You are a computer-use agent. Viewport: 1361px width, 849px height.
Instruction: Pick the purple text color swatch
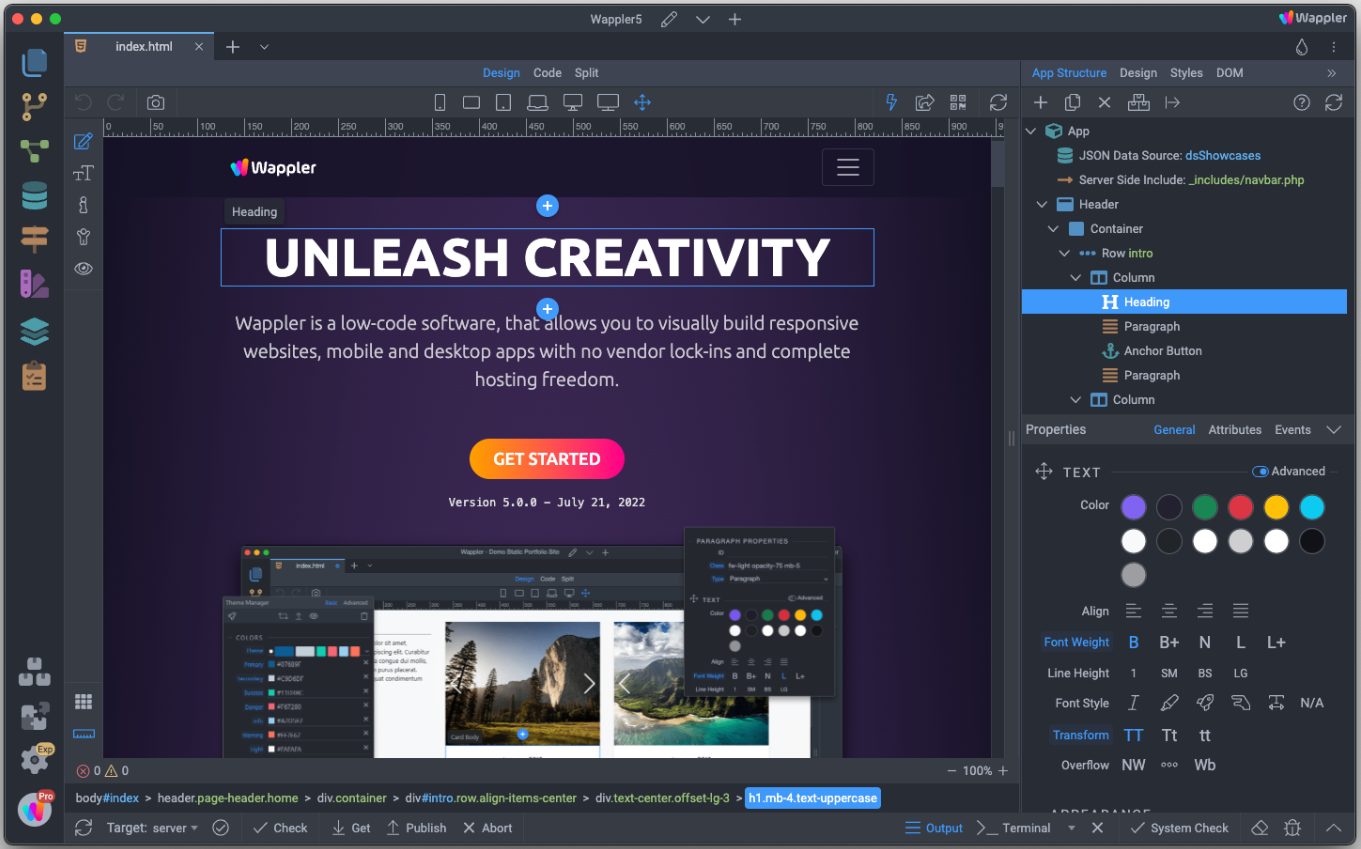(x=1133, y=507)
